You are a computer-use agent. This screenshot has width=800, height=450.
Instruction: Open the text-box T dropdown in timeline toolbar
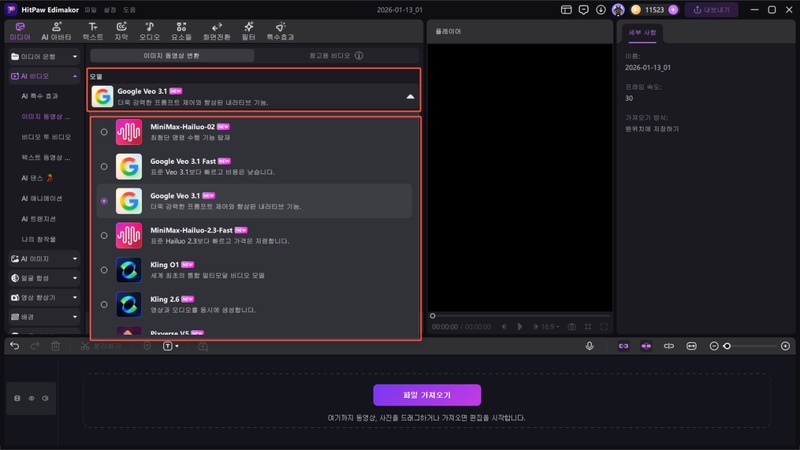[170, 346]
